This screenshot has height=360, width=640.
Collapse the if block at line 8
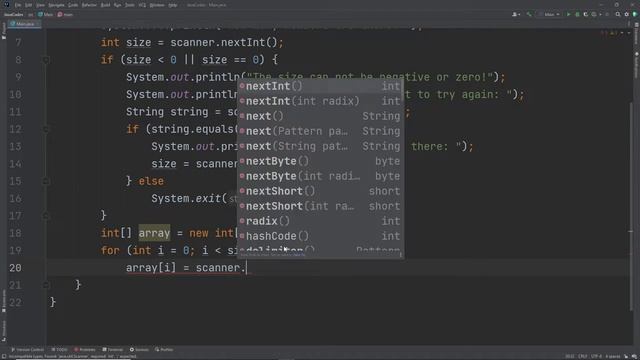[x=46, y=60]
